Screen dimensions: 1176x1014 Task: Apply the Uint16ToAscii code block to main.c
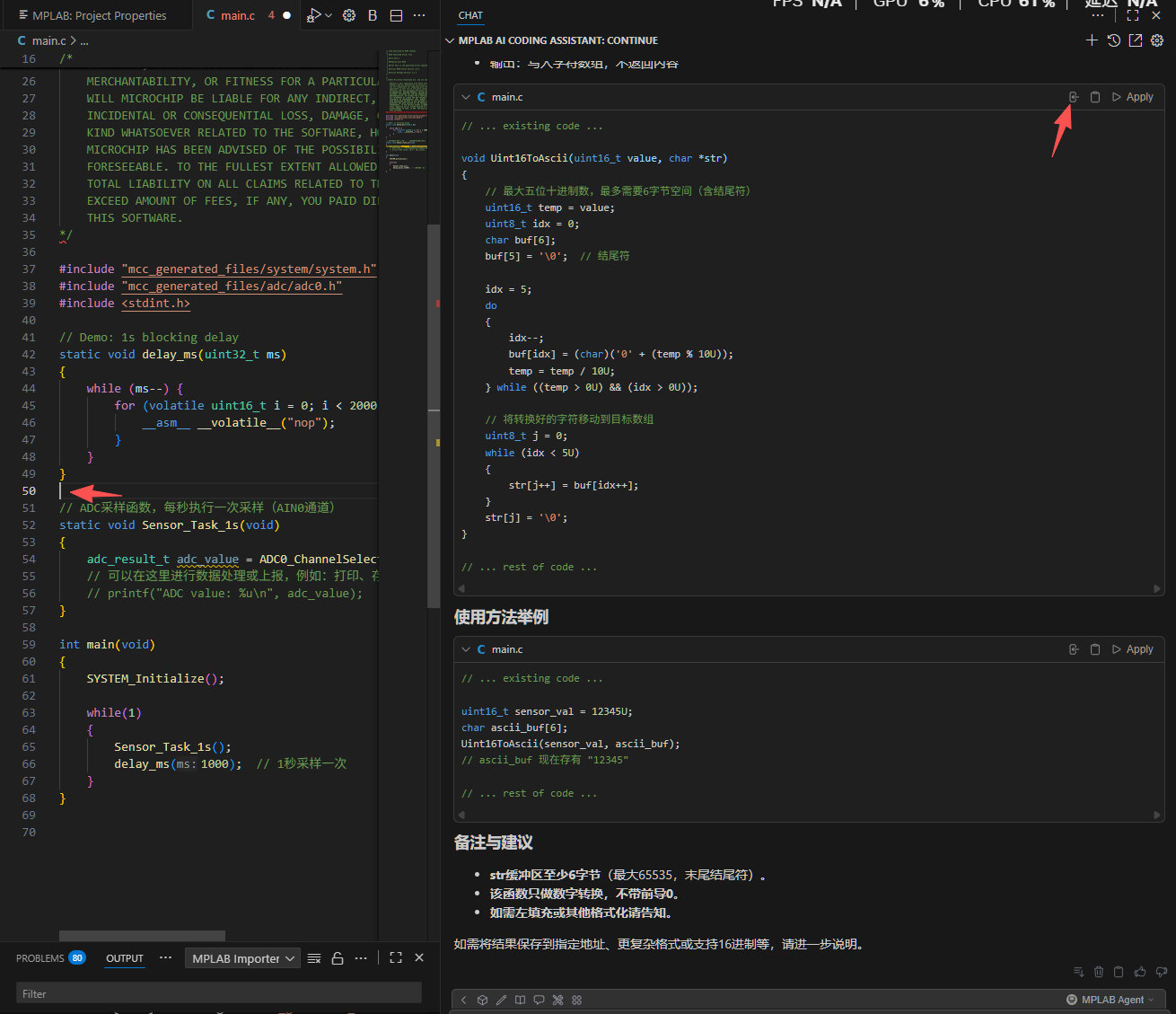(x=1133, y=97)
